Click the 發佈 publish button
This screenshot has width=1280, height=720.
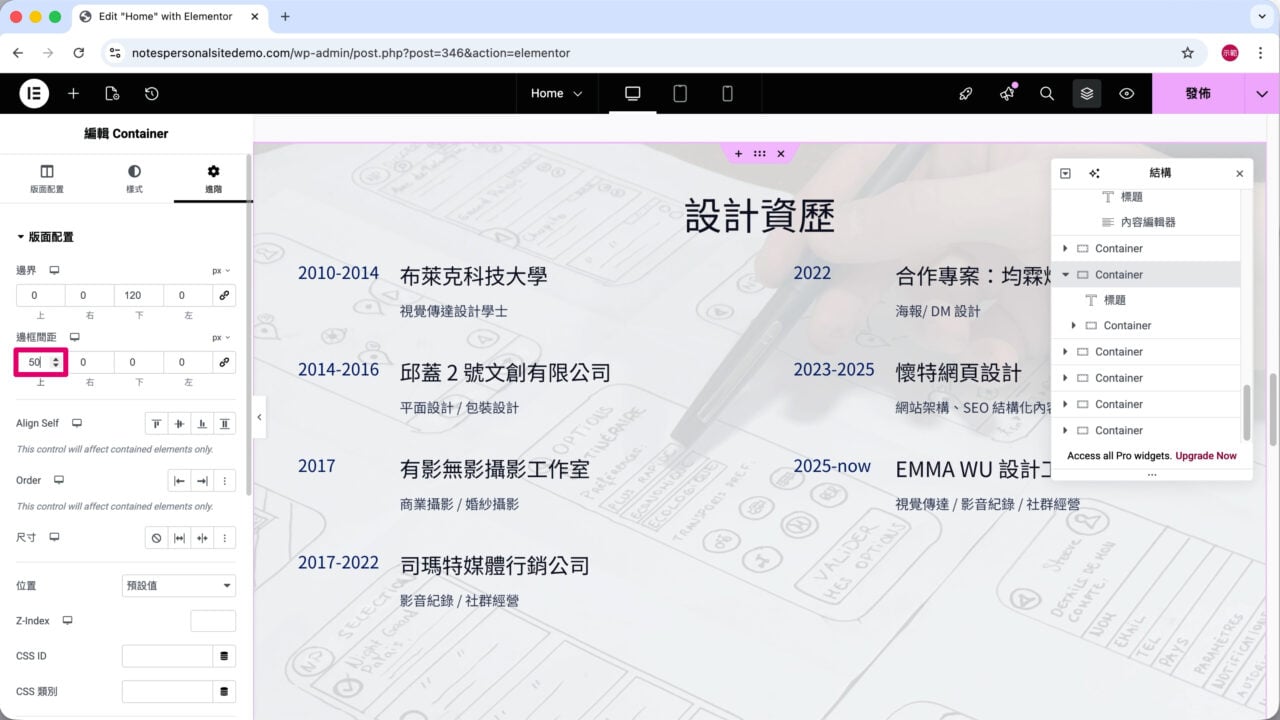click(x=1198, y=93)
